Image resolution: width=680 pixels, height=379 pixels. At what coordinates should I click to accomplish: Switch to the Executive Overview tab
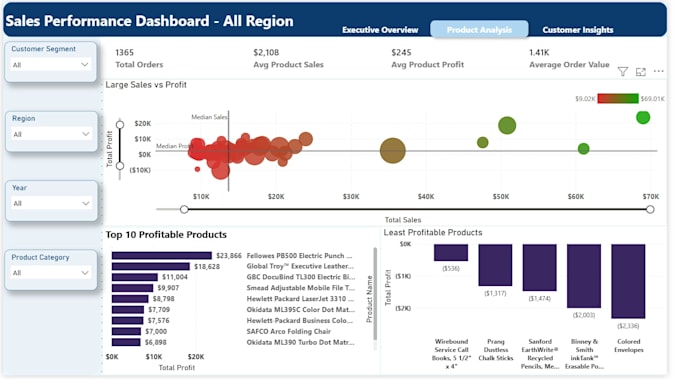[x=380, y=29]
